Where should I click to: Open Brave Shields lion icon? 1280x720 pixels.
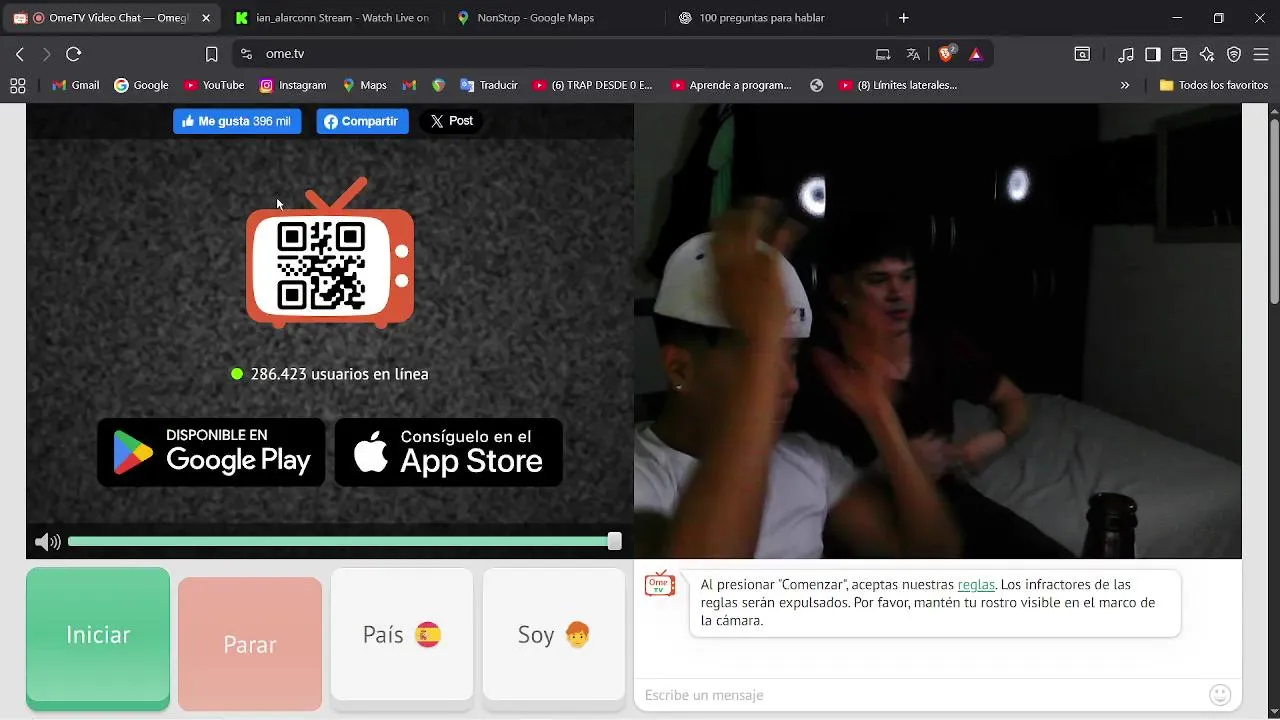pos(946,54)
